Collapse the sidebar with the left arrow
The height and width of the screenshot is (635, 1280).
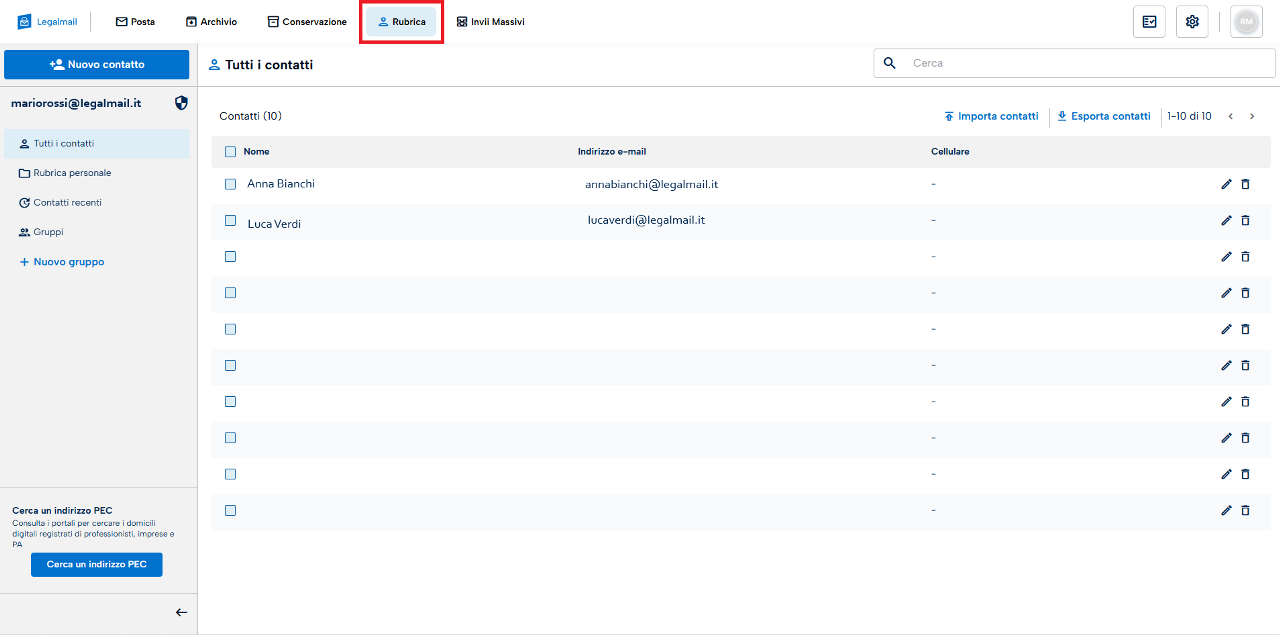coord(181,613)
